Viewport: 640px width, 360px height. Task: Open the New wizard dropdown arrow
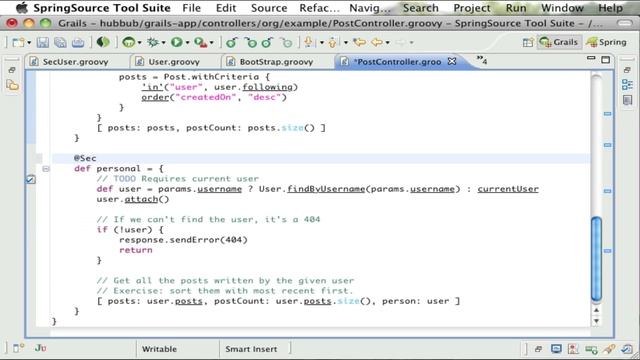[29, 42]
